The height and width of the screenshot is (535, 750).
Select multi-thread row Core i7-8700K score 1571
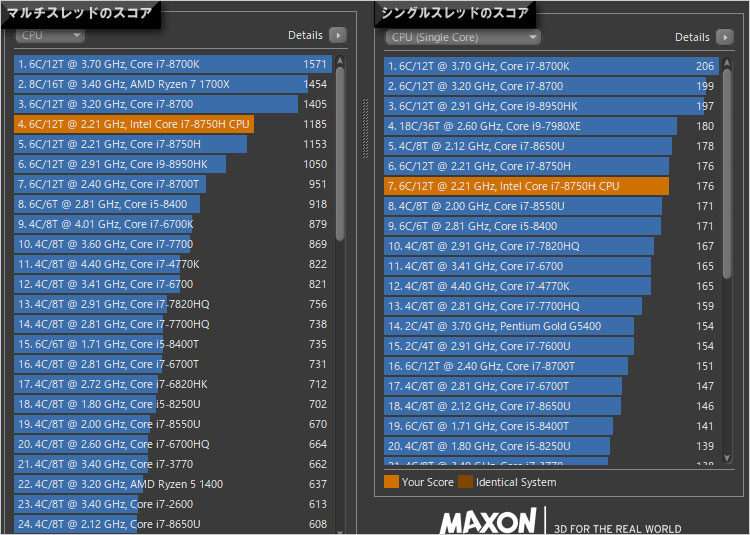[x=173, y=64]
